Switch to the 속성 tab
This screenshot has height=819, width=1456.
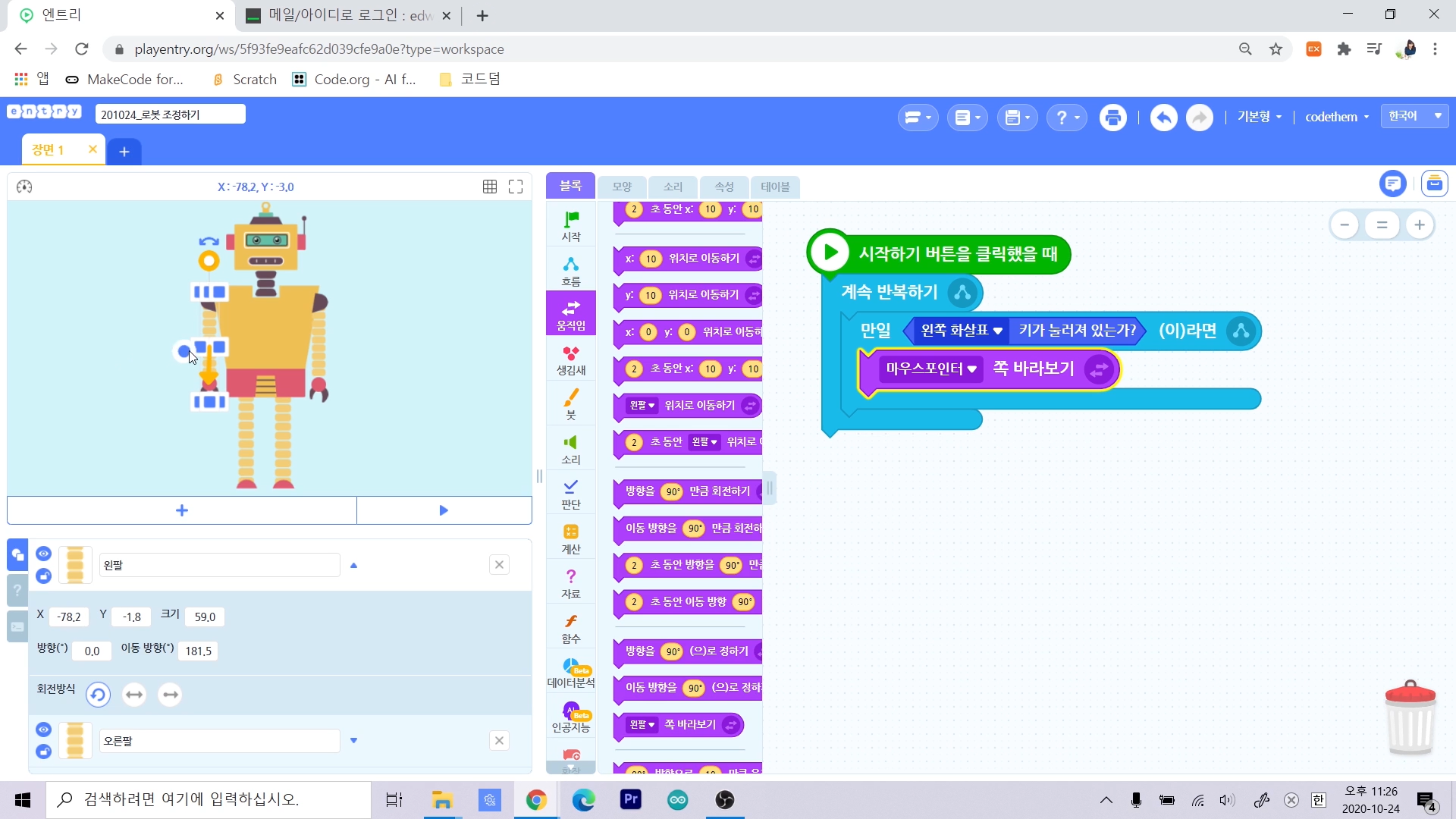tap(723, 187)
